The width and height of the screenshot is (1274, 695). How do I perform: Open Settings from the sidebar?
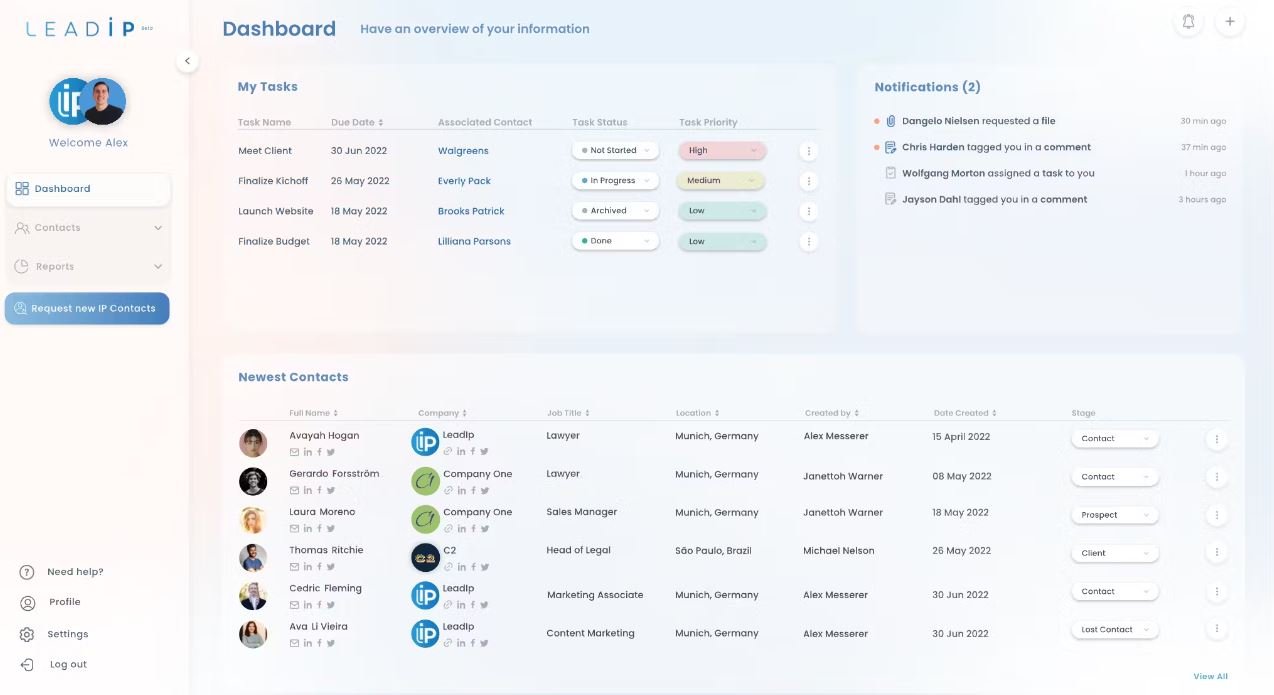(x=68, y=634)
